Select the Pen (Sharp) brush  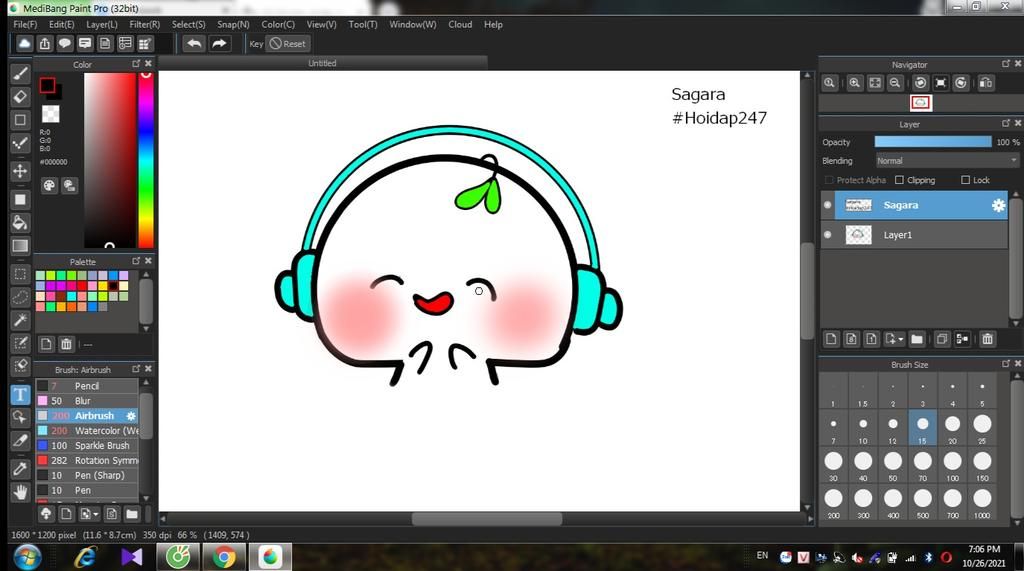coord(87,476)
